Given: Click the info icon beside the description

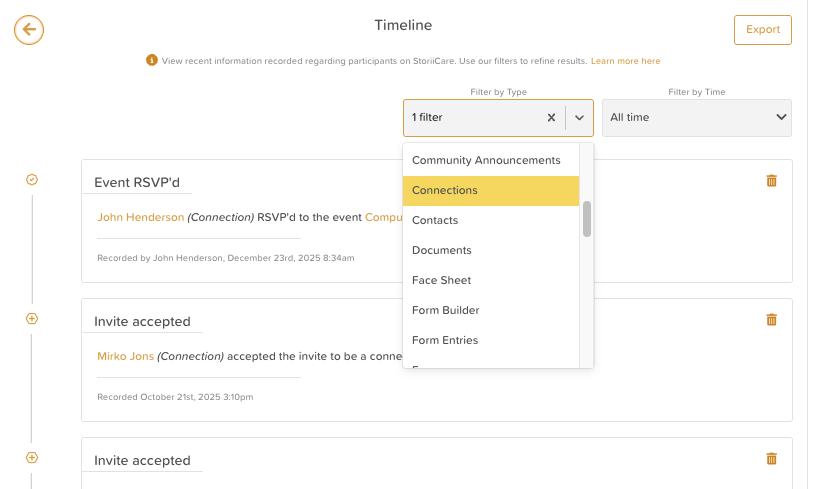Looking at the screenshot, I should click(152, 61).
